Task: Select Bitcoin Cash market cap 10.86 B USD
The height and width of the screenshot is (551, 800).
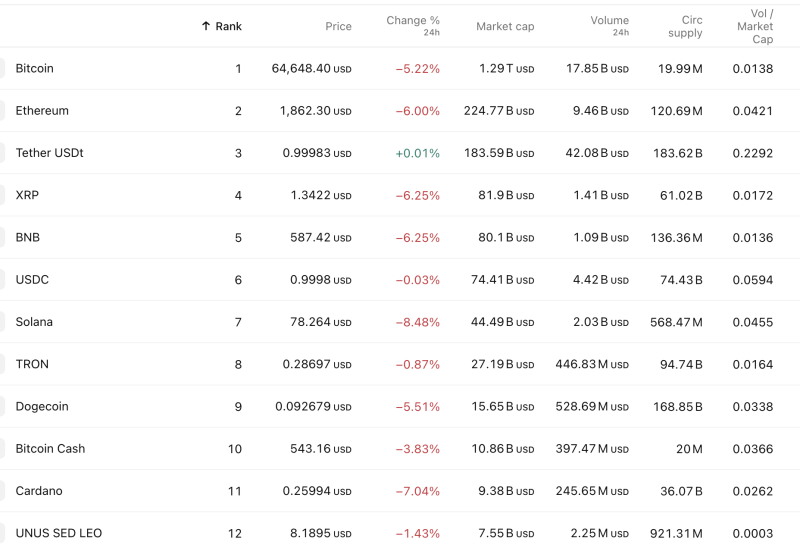Action: [503, 449]
